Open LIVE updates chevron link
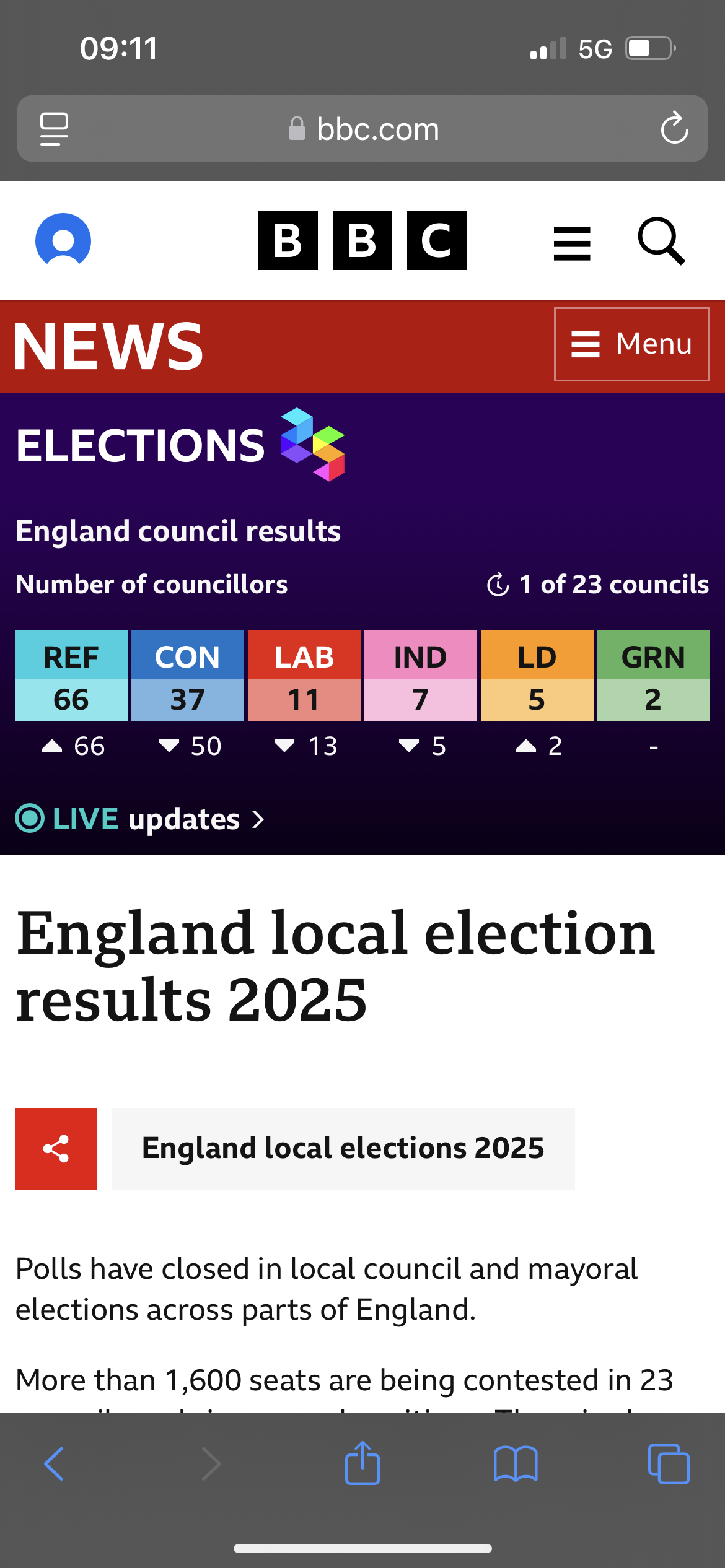Screen dimensions: 725x1568 (x=140, y=819)
